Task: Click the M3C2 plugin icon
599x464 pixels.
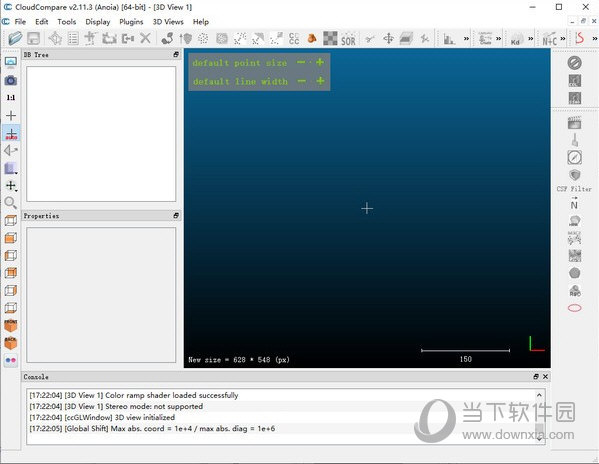Action: click(574, 238)
